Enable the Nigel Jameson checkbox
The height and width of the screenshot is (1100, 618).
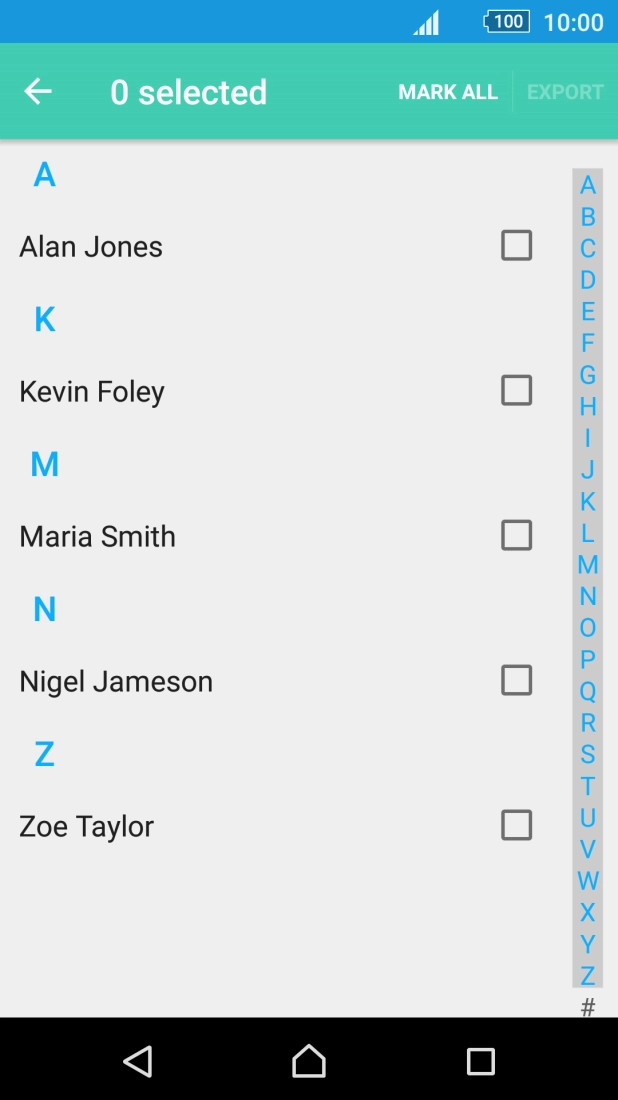click(516, 680)
